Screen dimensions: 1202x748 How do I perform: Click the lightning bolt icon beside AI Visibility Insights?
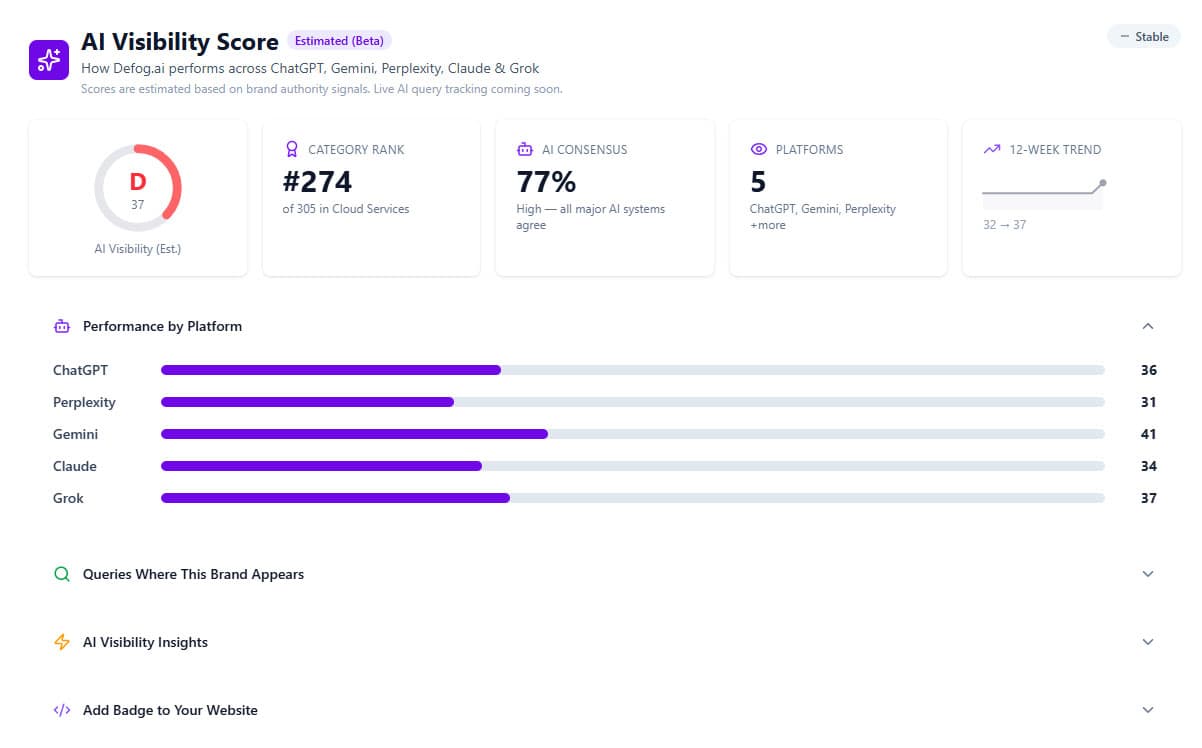(62, 642)
